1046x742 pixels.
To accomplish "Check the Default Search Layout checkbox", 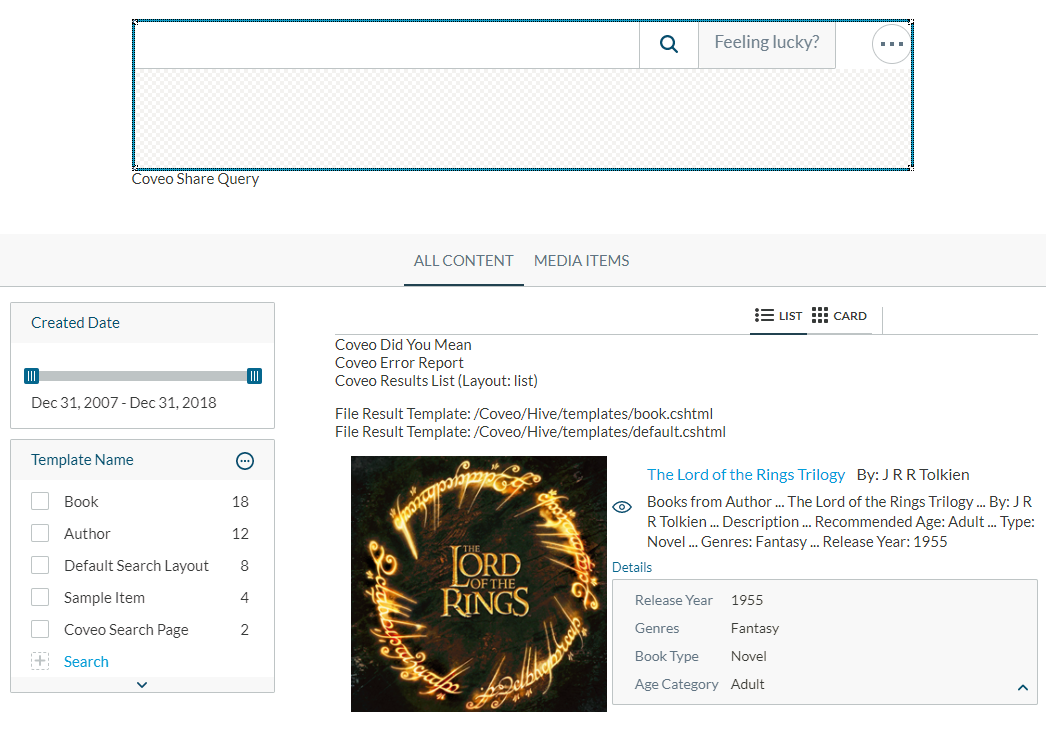I will tap(40, 565).
